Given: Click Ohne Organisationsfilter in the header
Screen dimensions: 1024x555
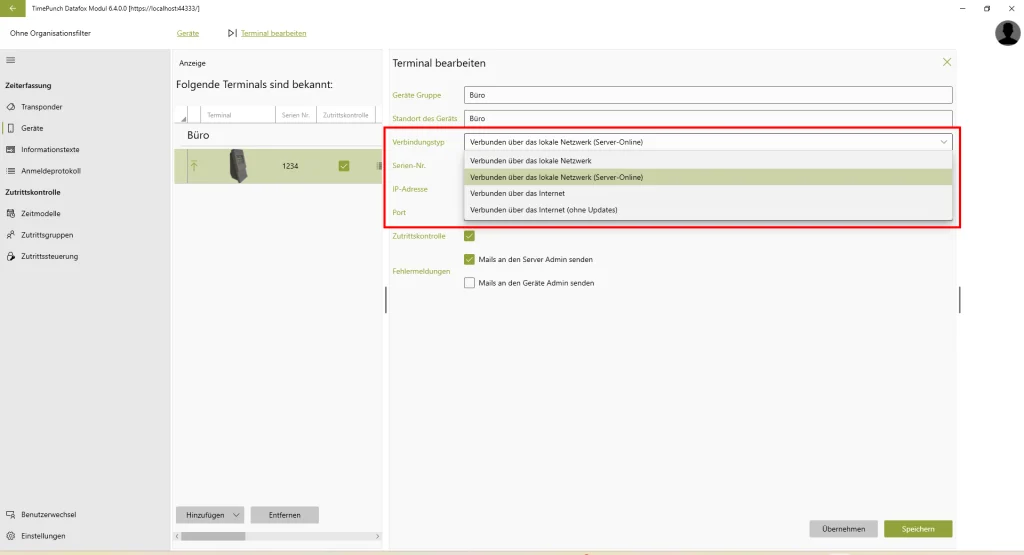Looking at the screenshot, I should 50,33.
